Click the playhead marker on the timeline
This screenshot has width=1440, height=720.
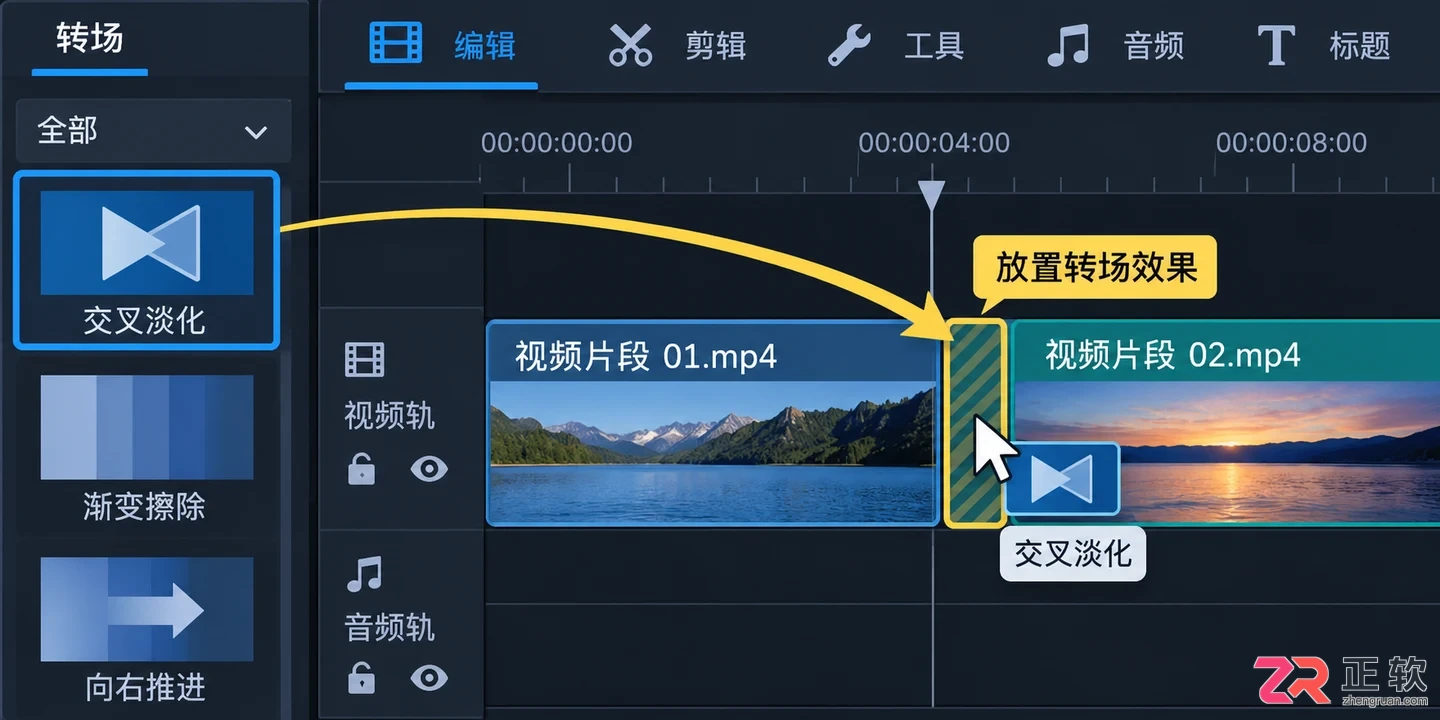[932, 196]
